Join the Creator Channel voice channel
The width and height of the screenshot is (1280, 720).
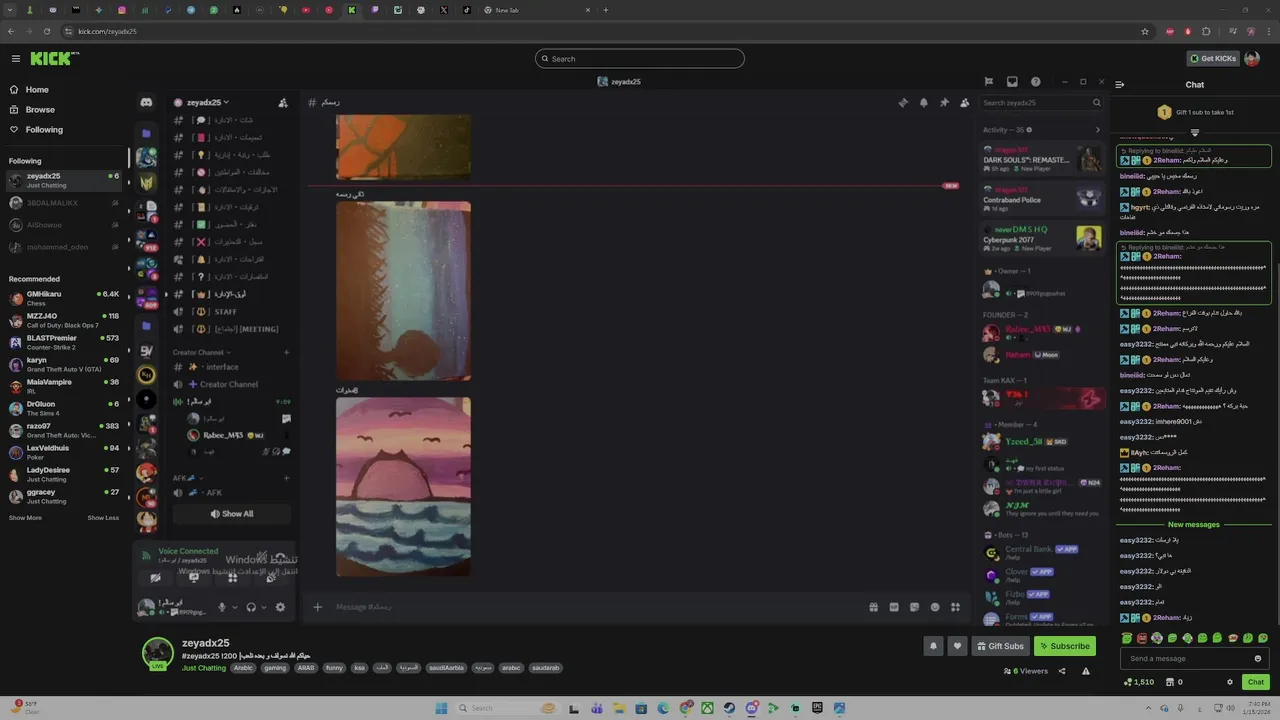[231, 384]
